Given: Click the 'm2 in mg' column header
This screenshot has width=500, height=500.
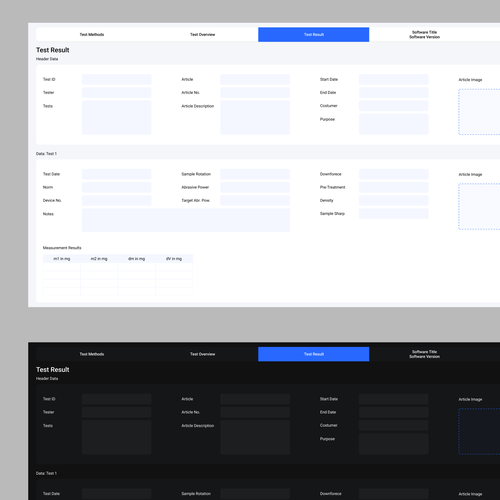Looking at the screenshot, I should point(99,259).
